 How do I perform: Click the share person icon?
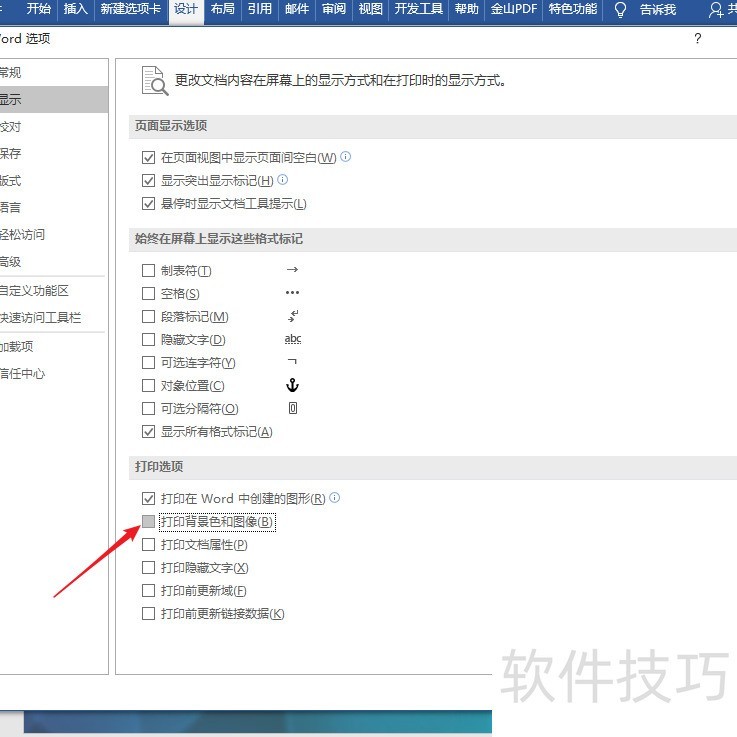[716, 10]
